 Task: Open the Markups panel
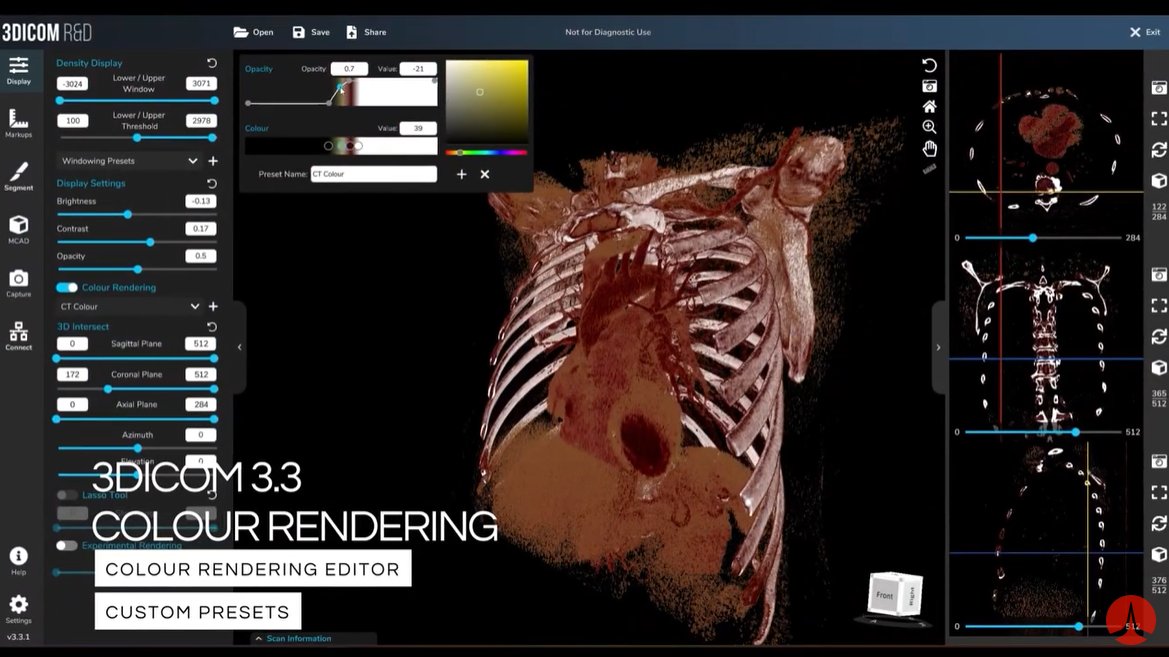click(19, 122)
